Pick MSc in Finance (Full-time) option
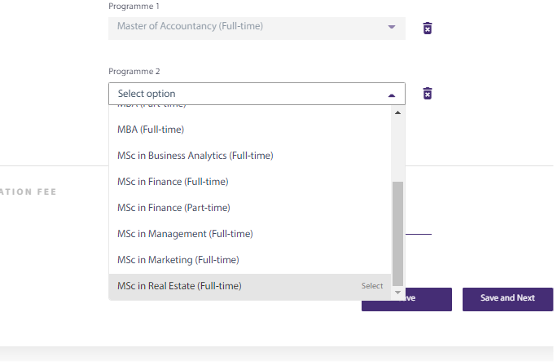This screenshot has width=554, height=362. 250,182
